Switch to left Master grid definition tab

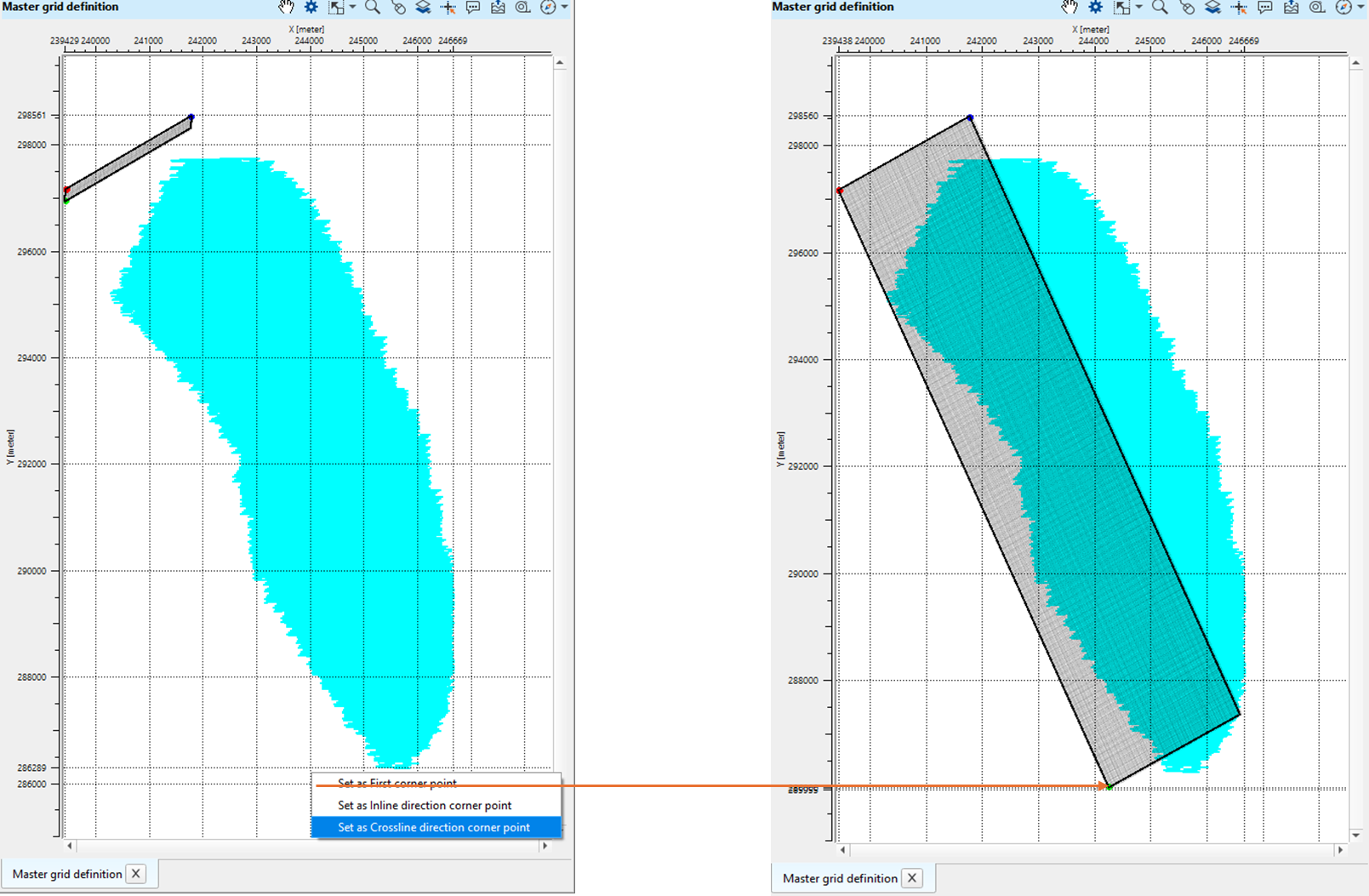pos(67,874)
